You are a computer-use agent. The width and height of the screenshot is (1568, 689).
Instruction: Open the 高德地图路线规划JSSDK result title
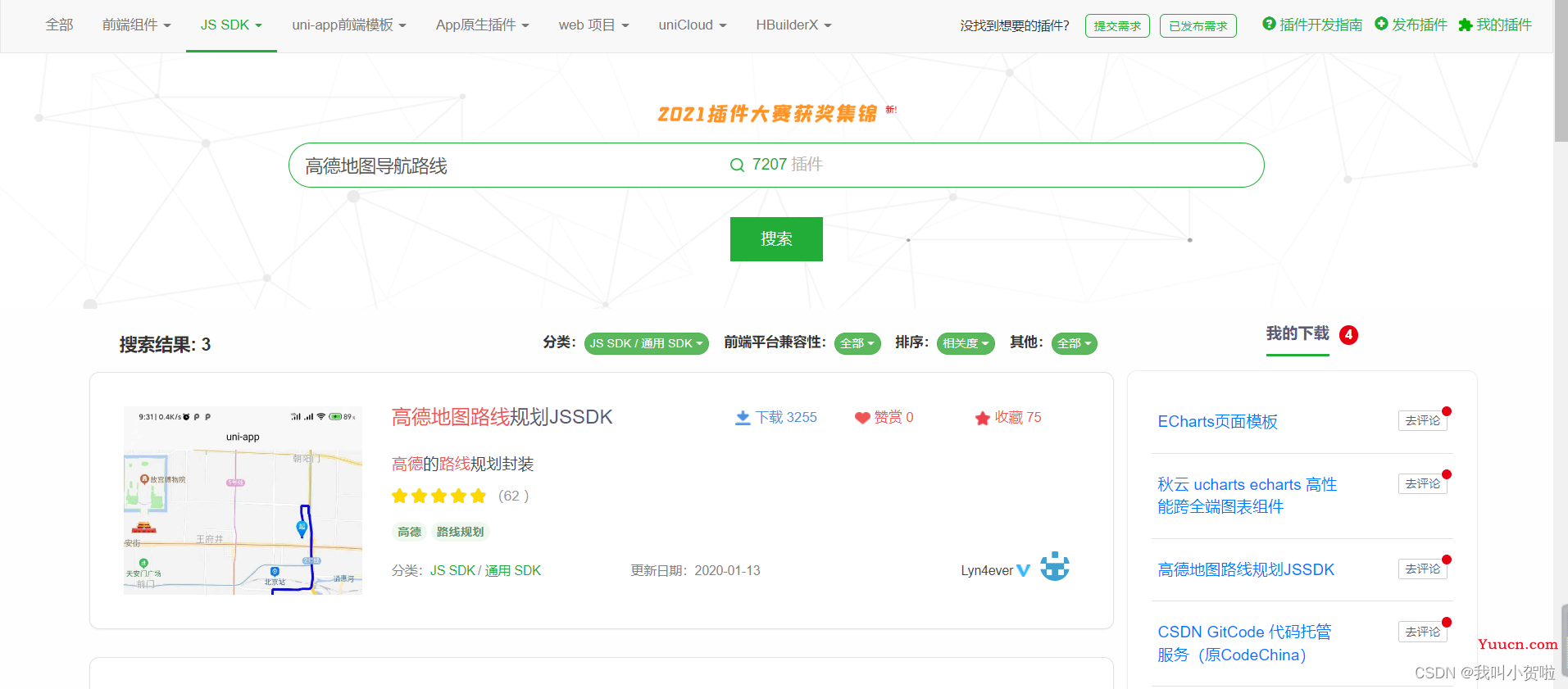coord(502,417)
